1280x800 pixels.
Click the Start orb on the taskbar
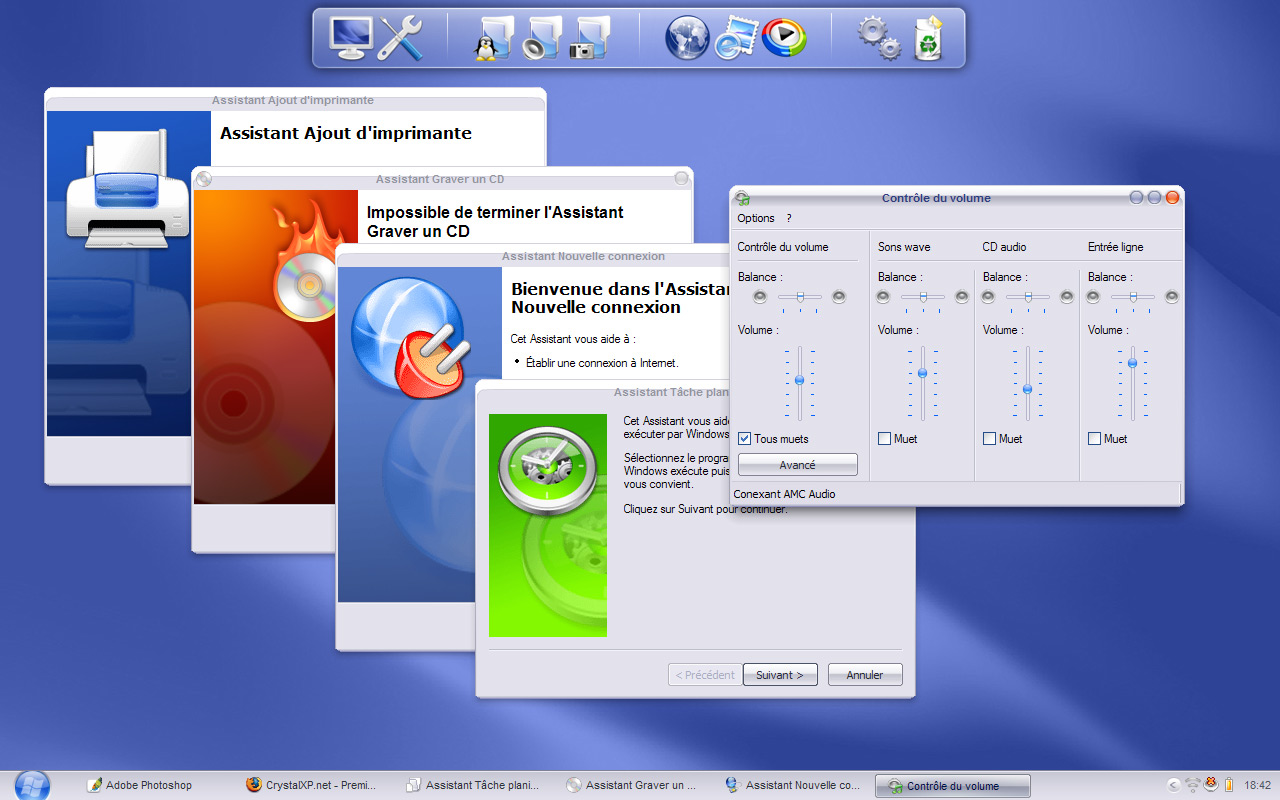click(x=32, y=785)
